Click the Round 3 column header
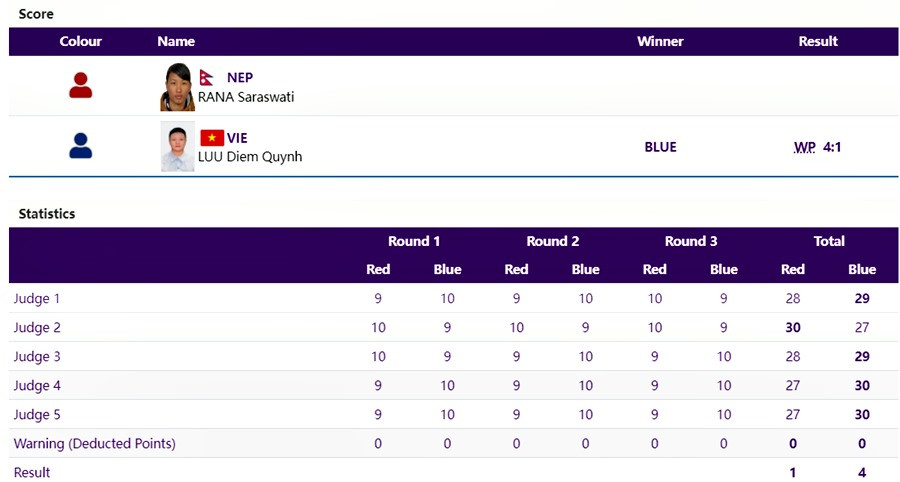The width and height of the screenshot is (900, 482). (x=691, y=241)
